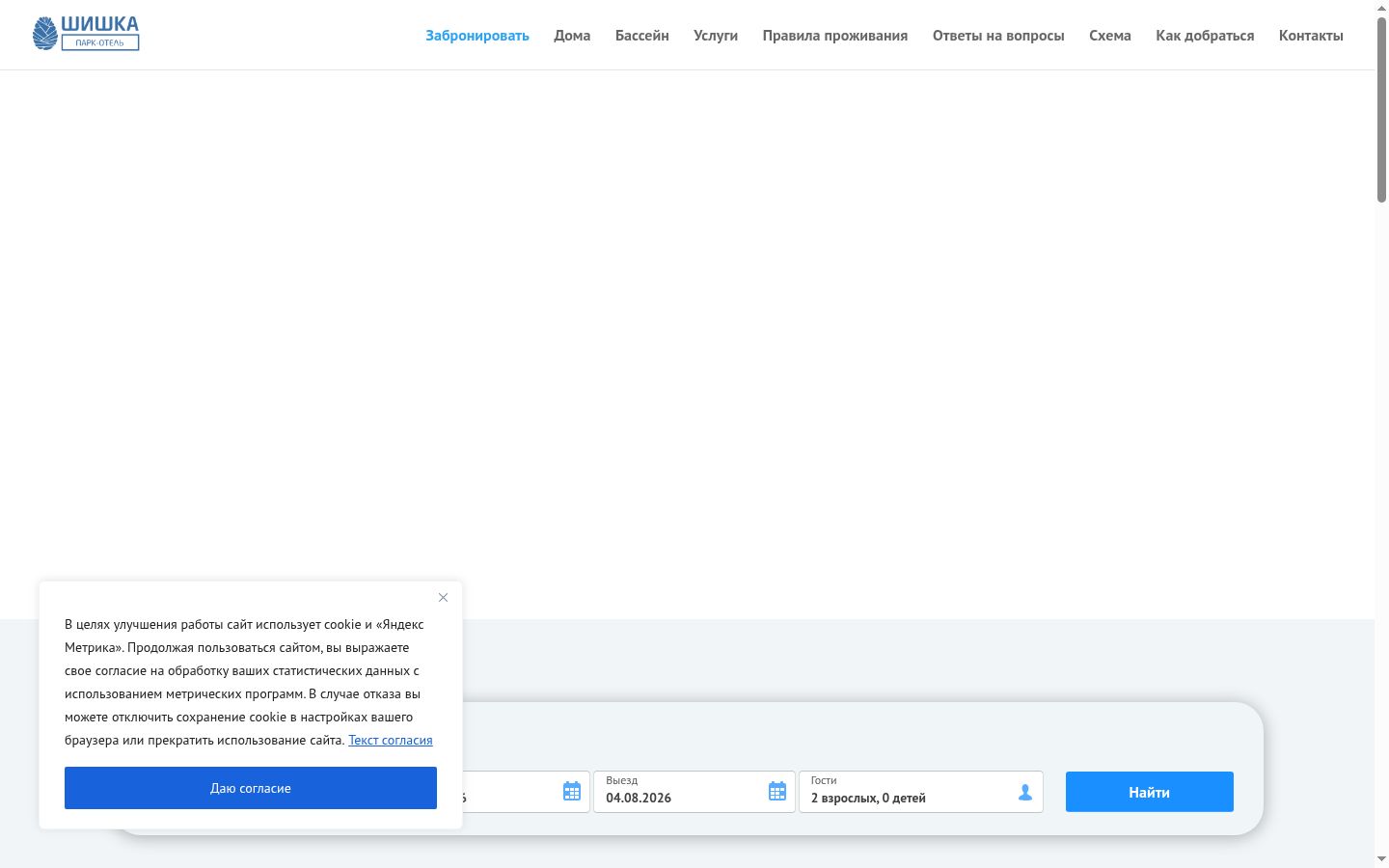Image resolution: width=1389 pixels, height=868 pixels.
Task: Click the Схема navigation link
Action: coord(1110,36)
